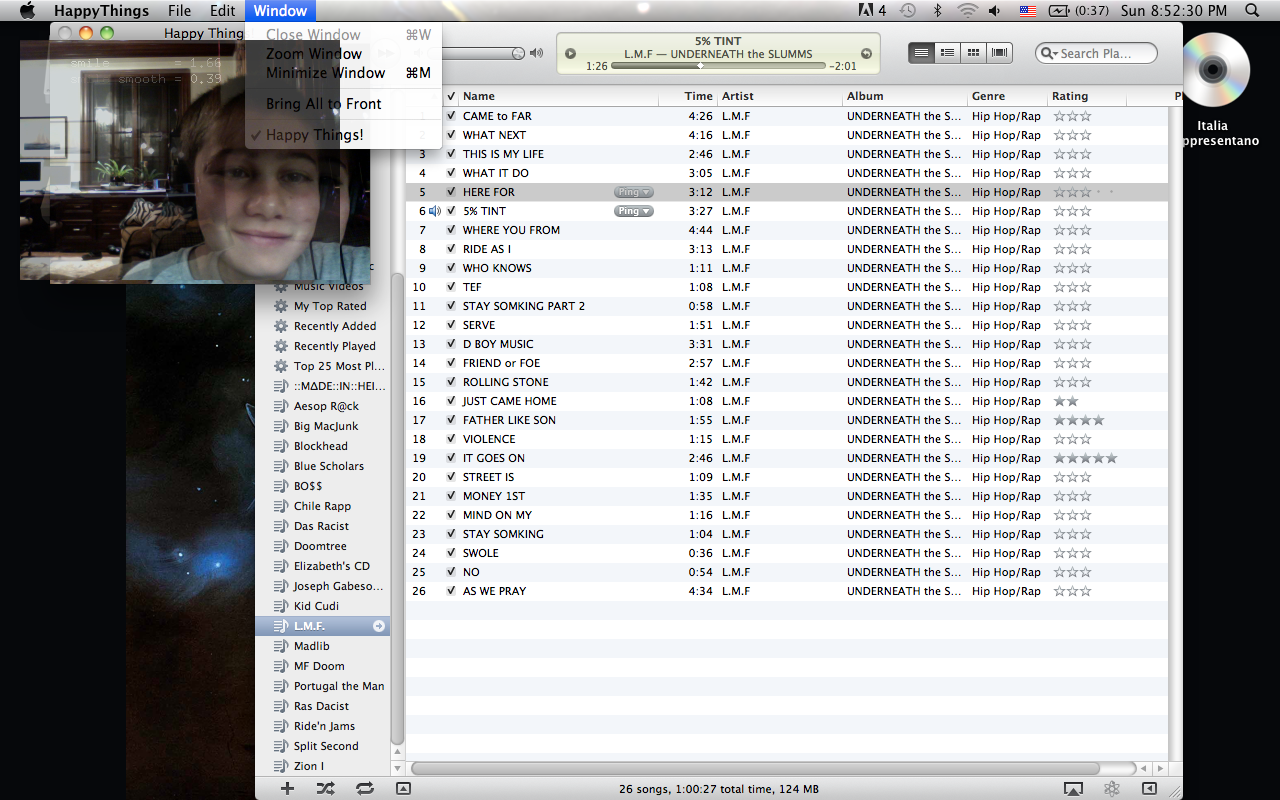The height and width of the screenshot is (800, 1280).
Task: Toggle the repeat icon in iTunes
Action: [x=365, y=788]
